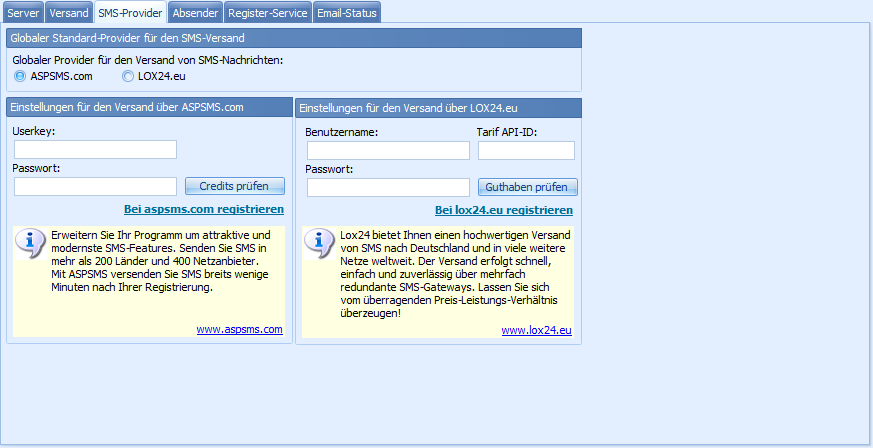Switch to the Email-Status tab
Screen dimensions: 873x448
coord(346,13)
